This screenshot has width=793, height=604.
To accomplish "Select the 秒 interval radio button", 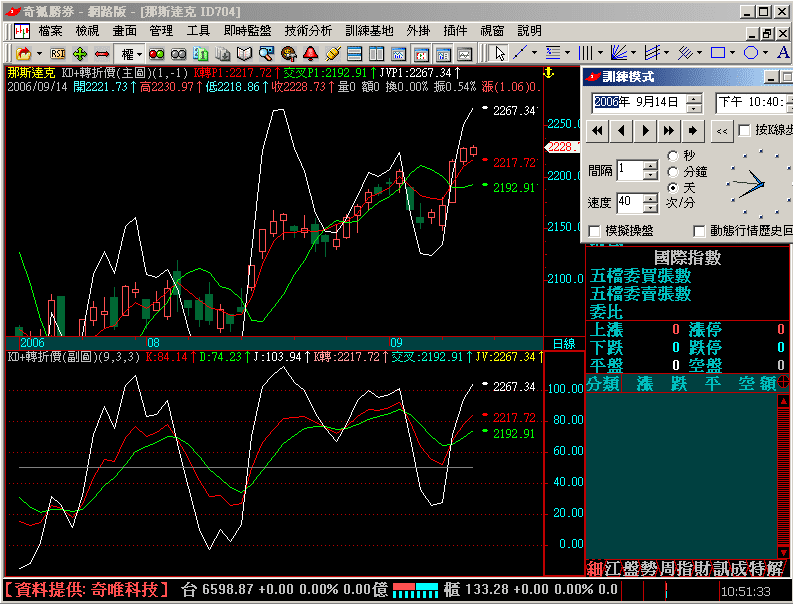I will 673,156.
